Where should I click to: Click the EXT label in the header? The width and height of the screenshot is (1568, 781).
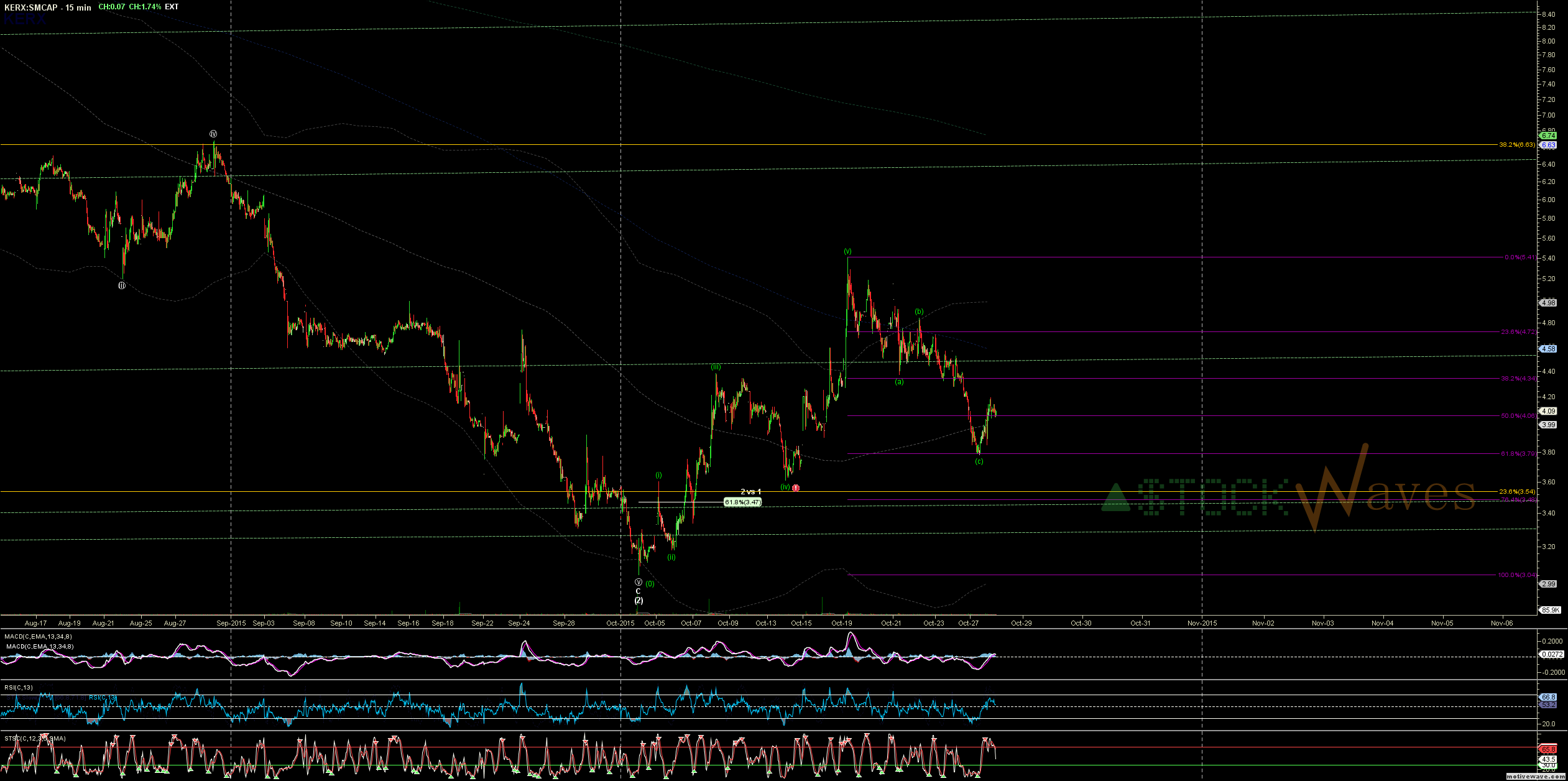pyautogui.click(x=172, y=7)
